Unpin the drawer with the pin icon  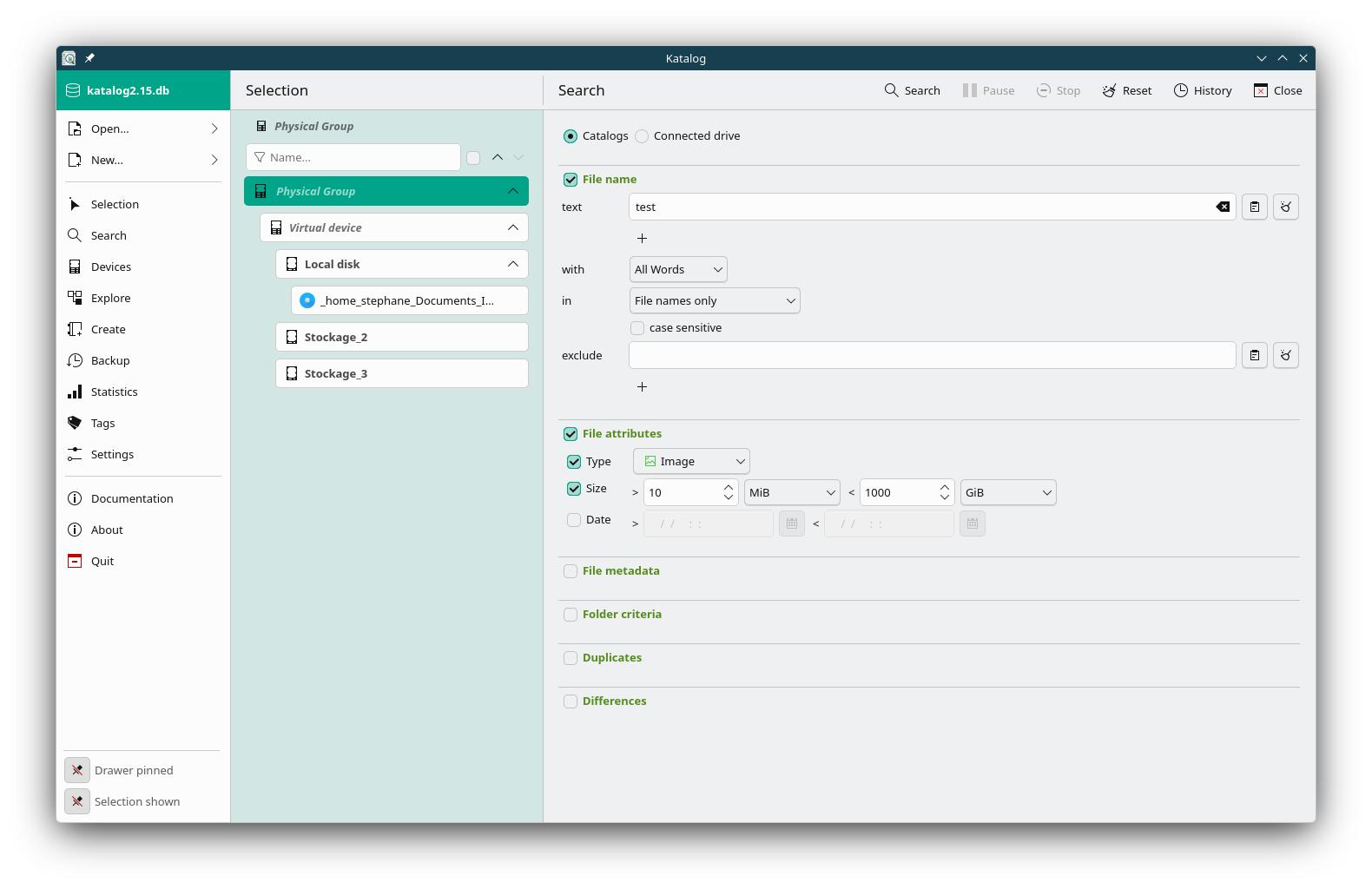click(x=77, y=770)
